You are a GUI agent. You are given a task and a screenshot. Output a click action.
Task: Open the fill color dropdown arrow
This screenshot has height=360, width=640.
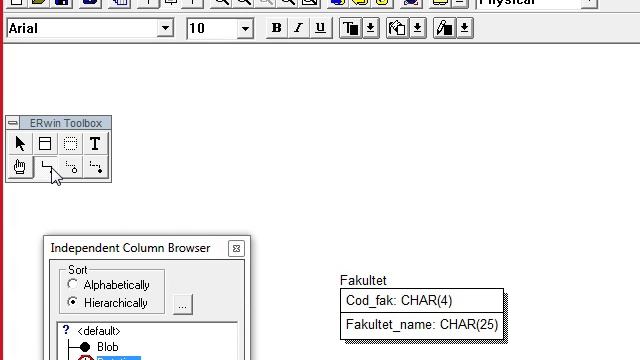pyautogui.click(x=417, y=28)
